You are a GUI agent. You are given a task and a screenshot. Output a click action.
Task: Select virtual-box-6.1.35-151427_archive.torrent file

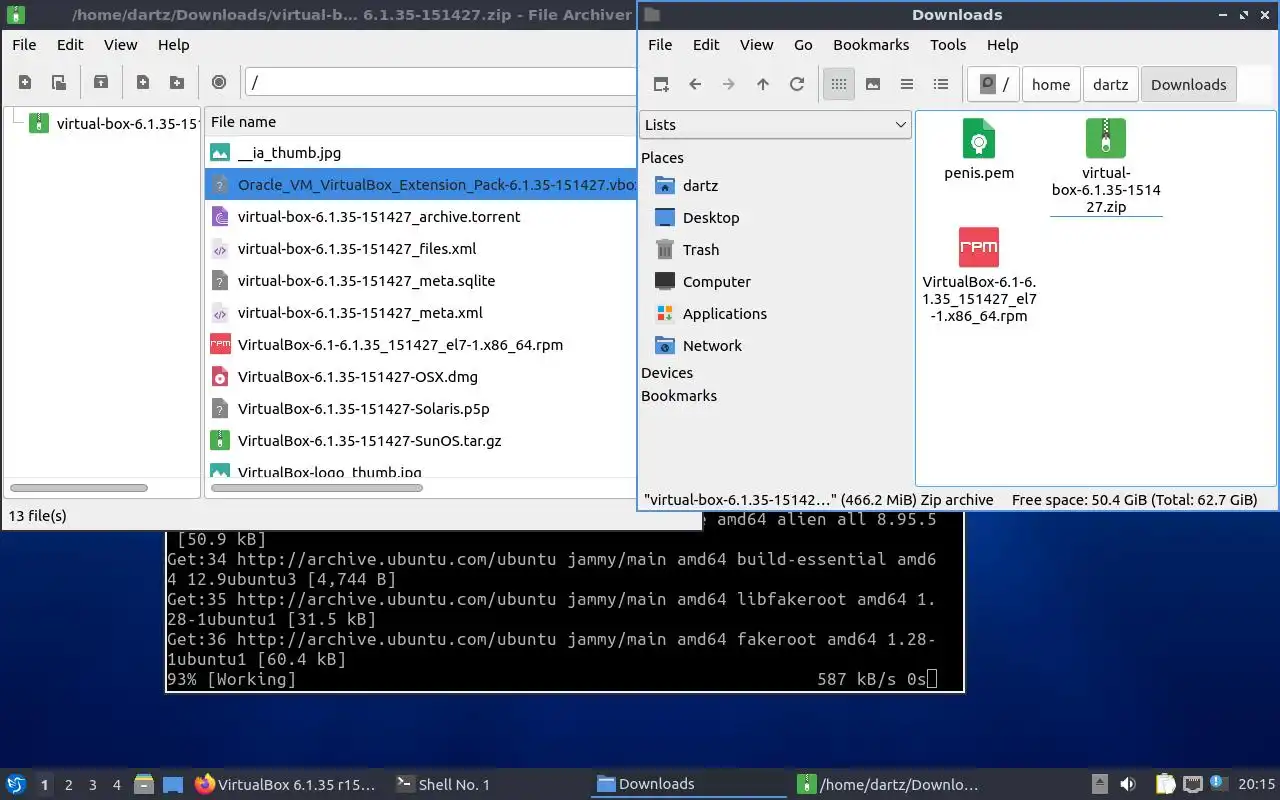[421, 217]
